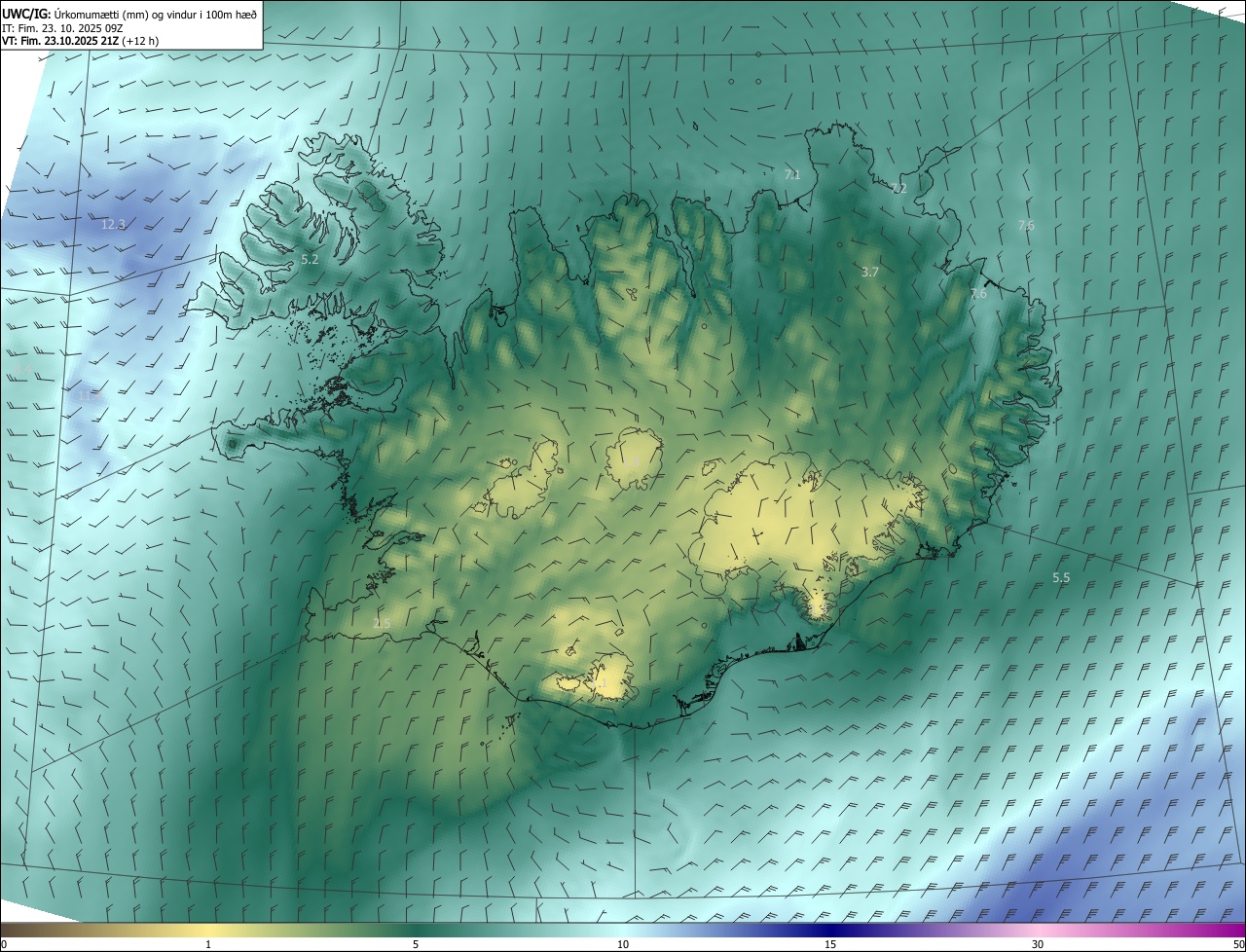This screenshot has width=1246, height=952.
Task: Click the 30 tick label on the color scale
Action: [x=1038, y=945]
